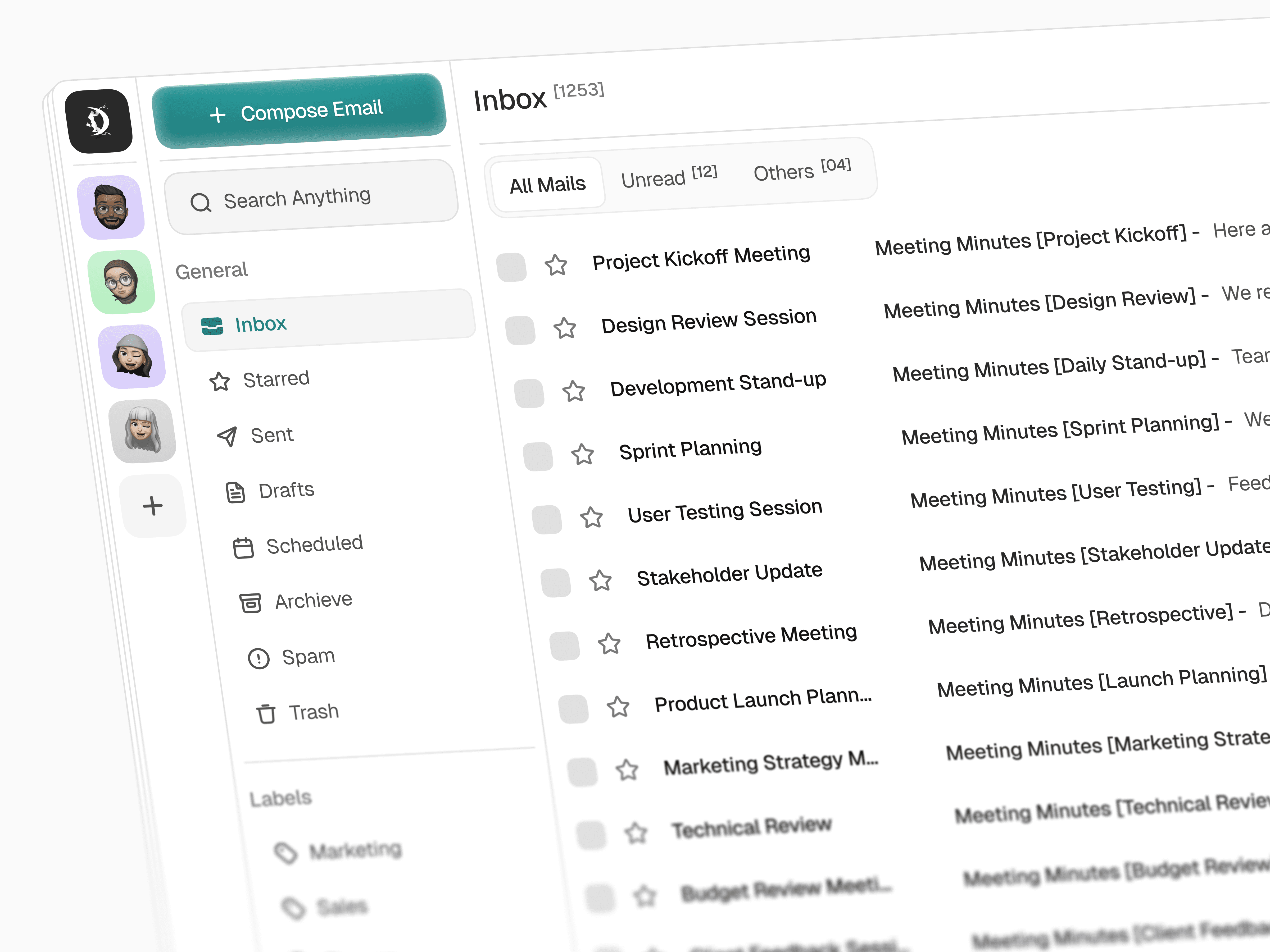Tick checkbox for Design Review Session email
This screenshot has height=952, width=1270.
click(x=520, y=331)
